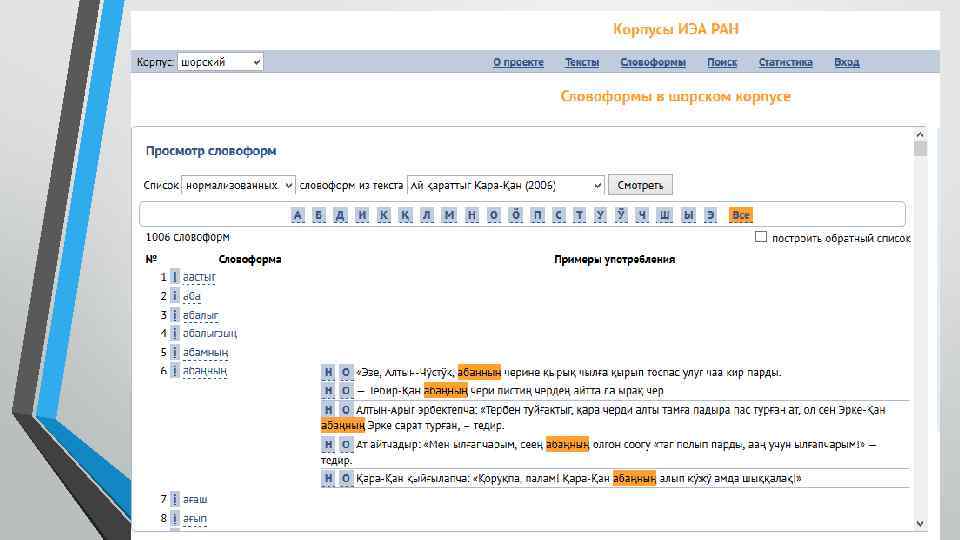Open the Поиск menu link
960x540 pixels.
(722, 62)
